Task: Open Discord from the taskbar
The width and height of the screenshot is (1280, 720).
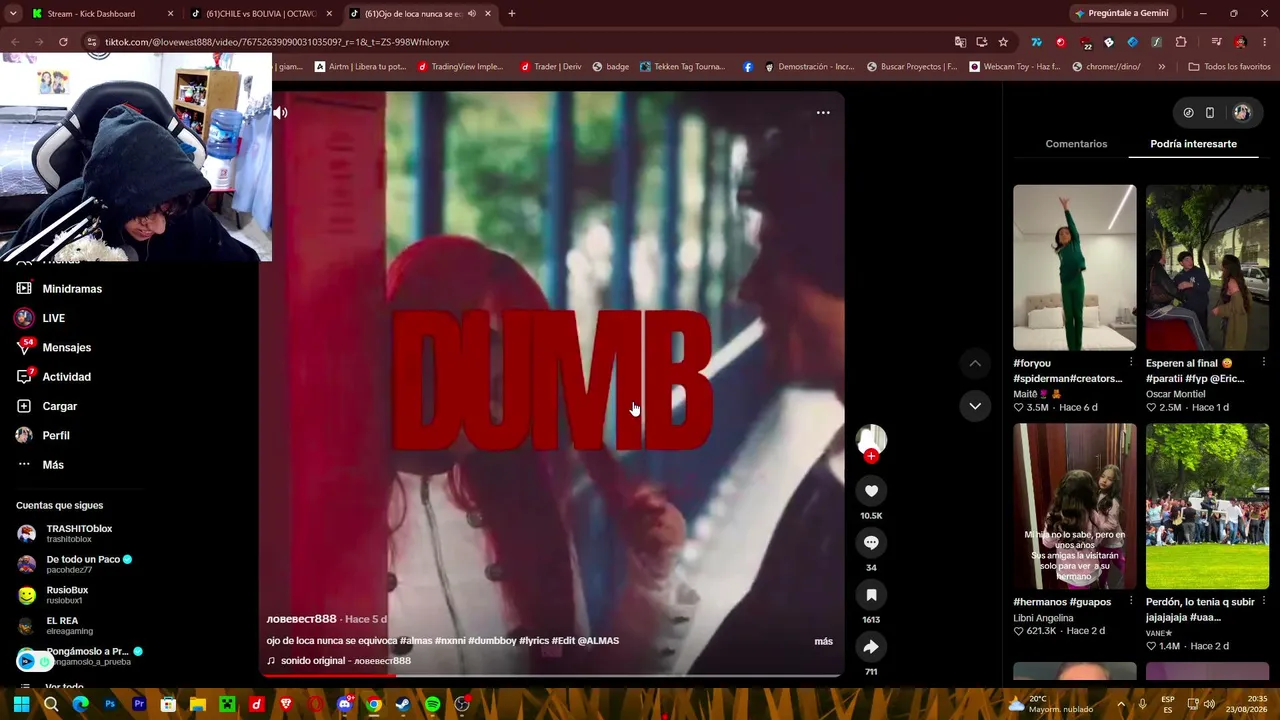Action: (345, 704)
